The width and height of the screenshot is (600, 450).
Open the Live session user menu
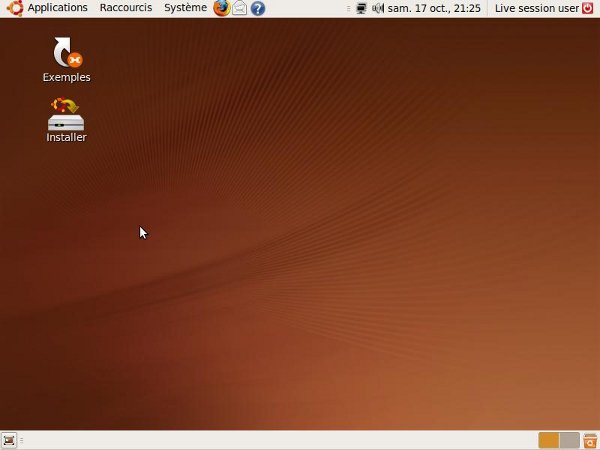tap(536, 8)
